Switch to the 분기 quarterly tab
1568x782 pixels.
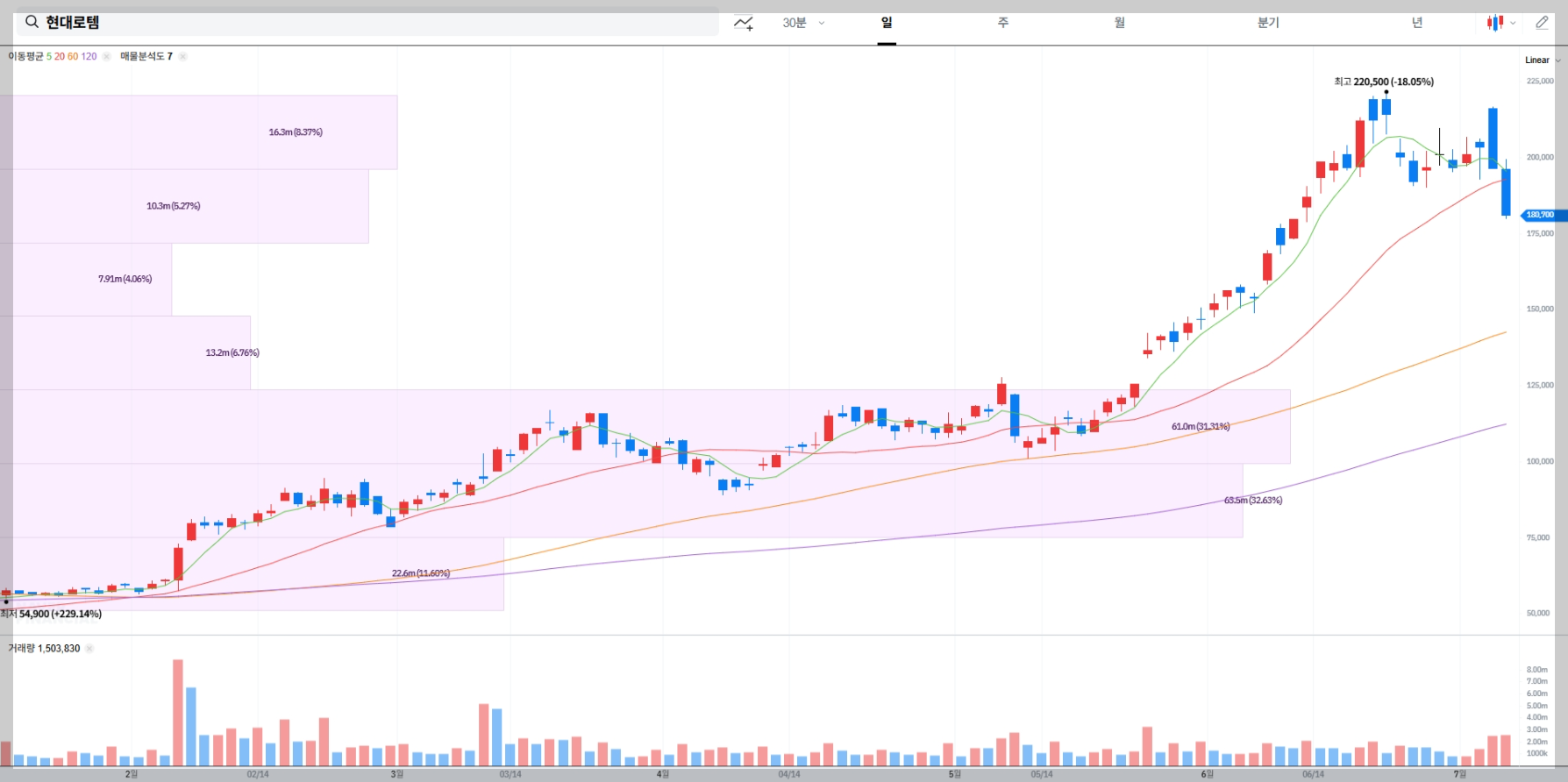[x=1268, y=23]
